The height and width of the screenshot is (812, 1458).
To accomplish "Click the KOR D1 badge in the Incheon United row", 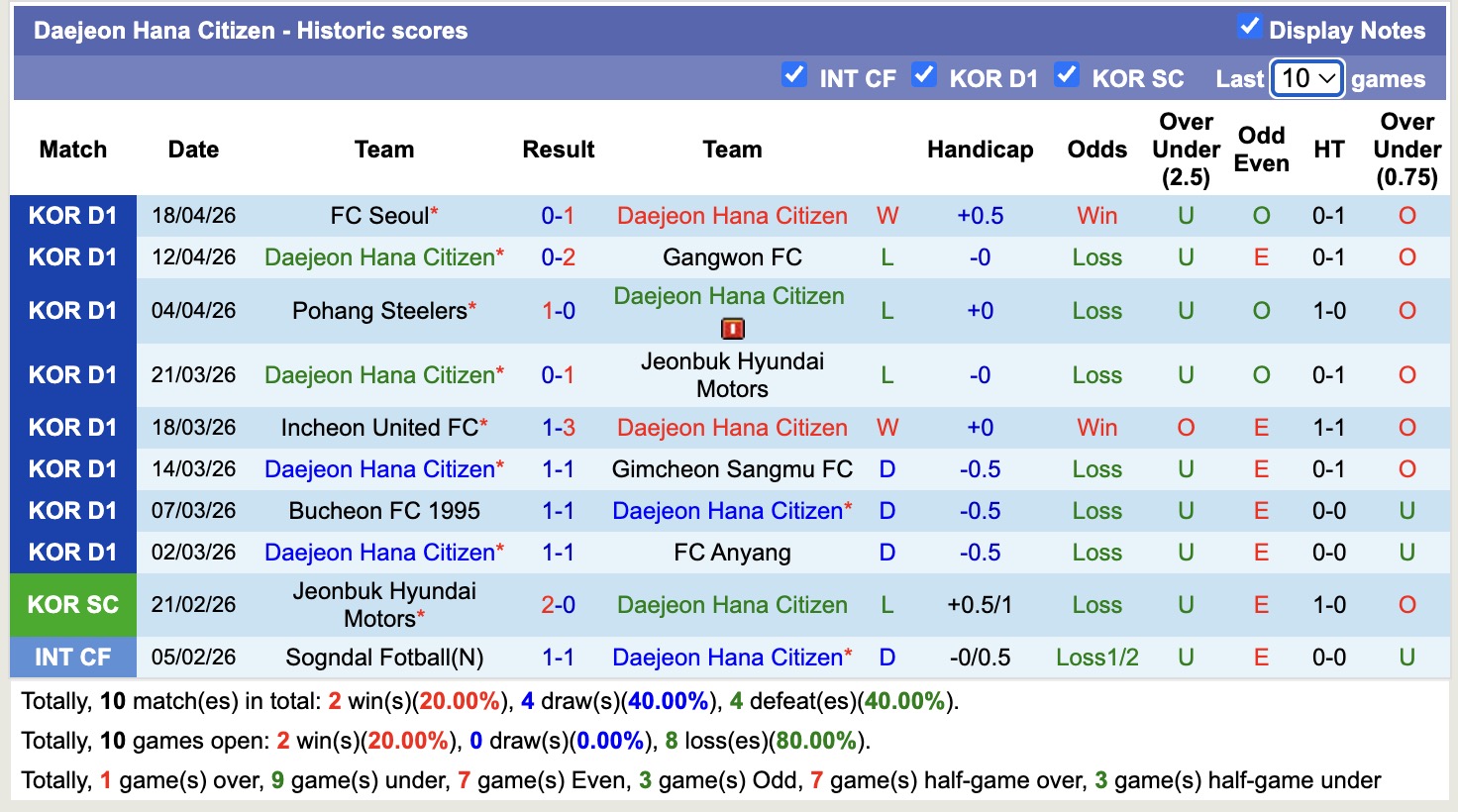I will (72, 427).
